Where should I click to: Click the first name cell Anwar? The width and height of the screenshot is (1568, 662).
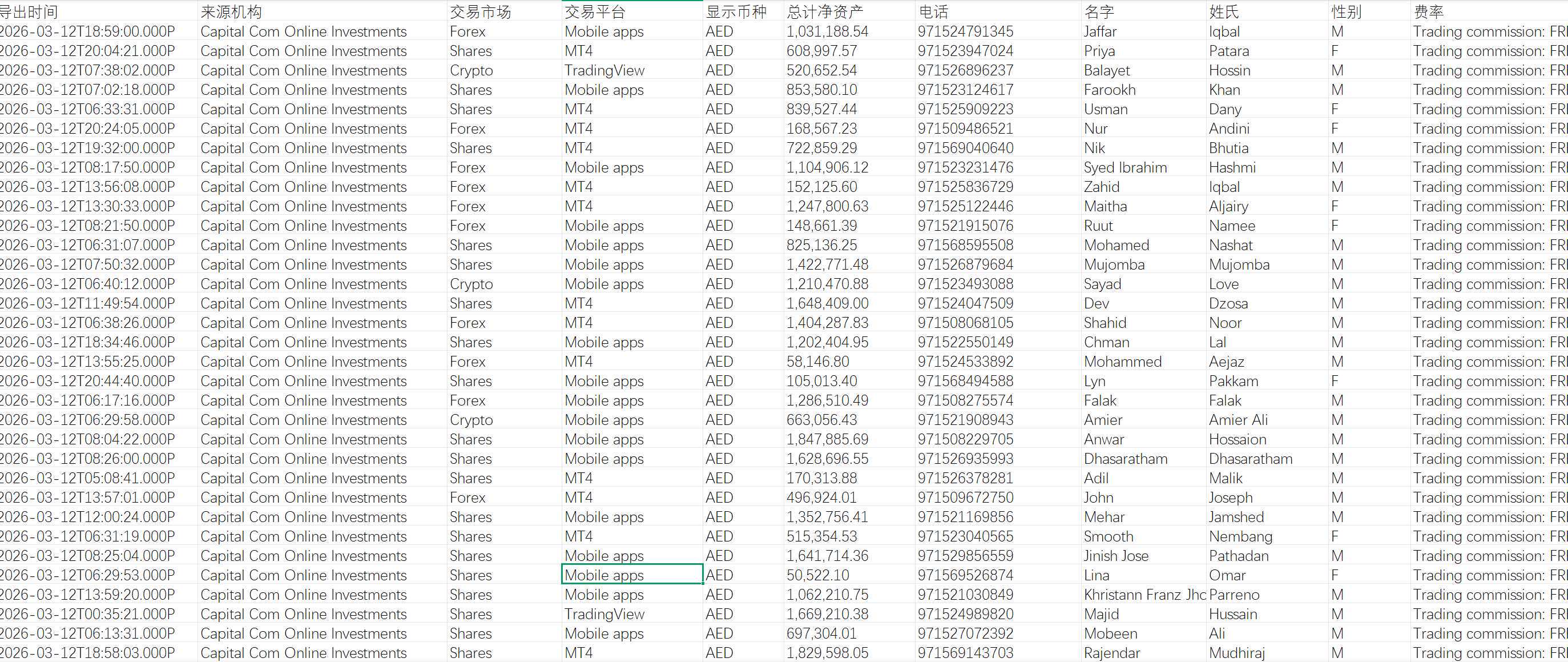click(1144, 440)
